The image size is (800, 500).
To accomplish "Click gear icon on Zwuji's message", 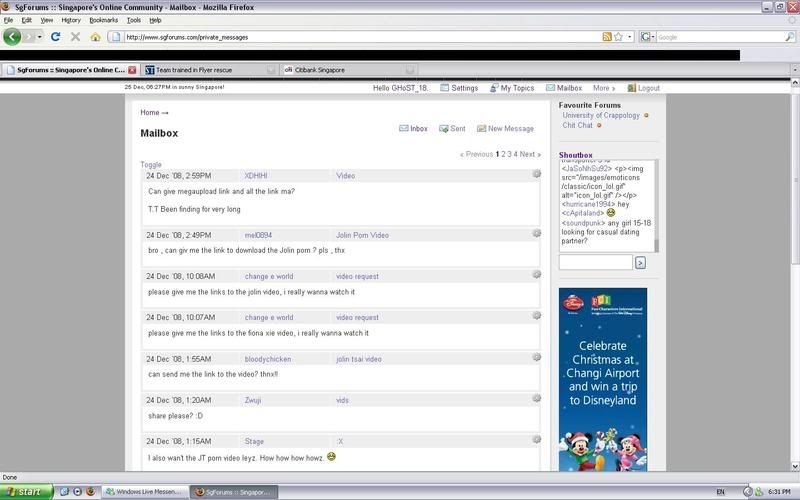I will pyautogui.click(x=536, y=398).
